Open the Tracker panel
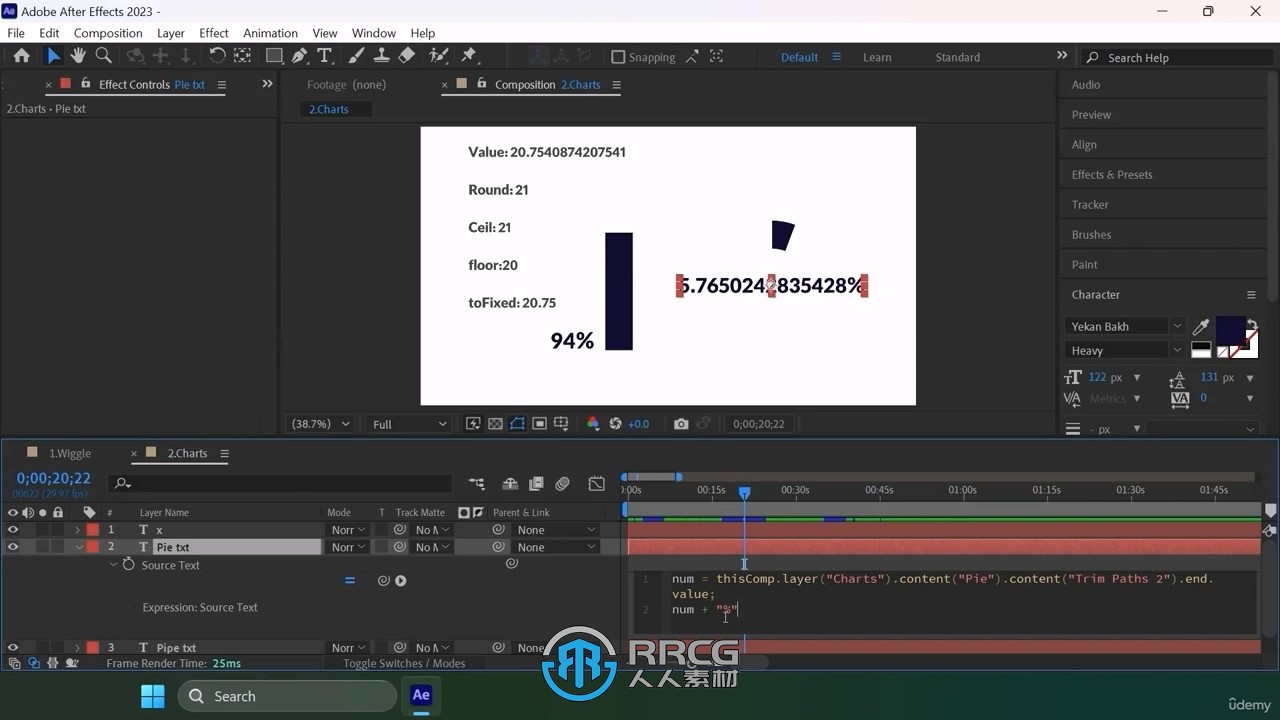Viewport: 1280px width, 720px height. click(x=1090, y=205)
